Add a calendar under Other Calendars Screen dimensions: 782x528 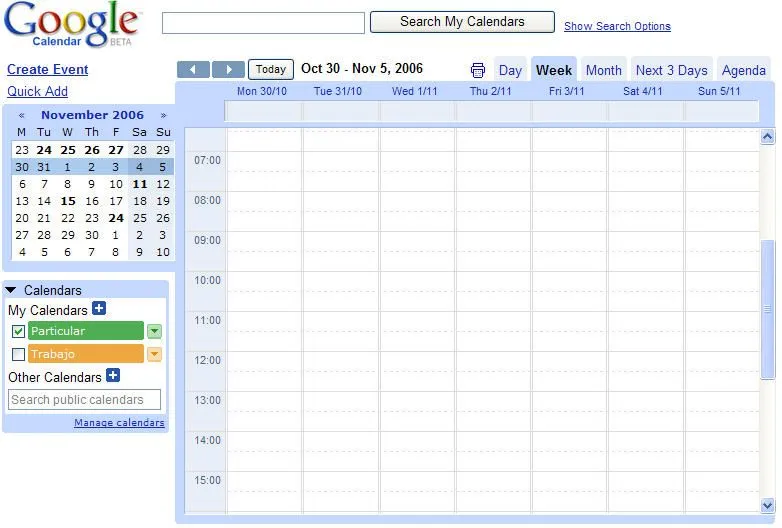point(113,375)
